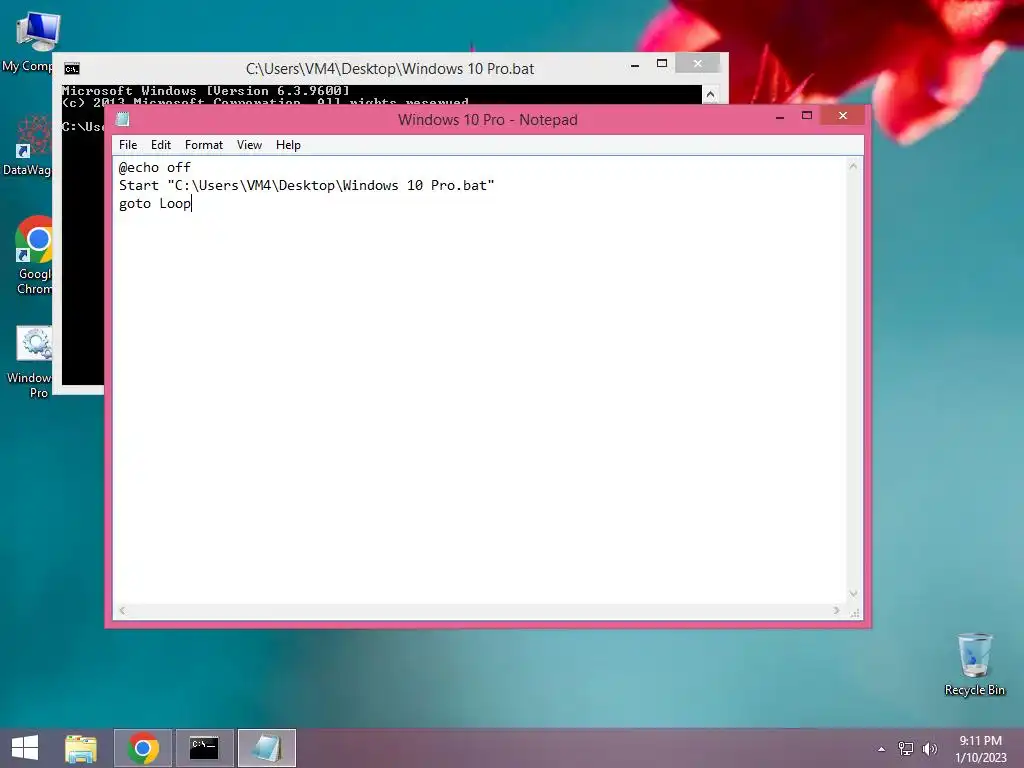Click Notepad vertical scroll down arrow
1024x768 pixels.
point(853,594)
